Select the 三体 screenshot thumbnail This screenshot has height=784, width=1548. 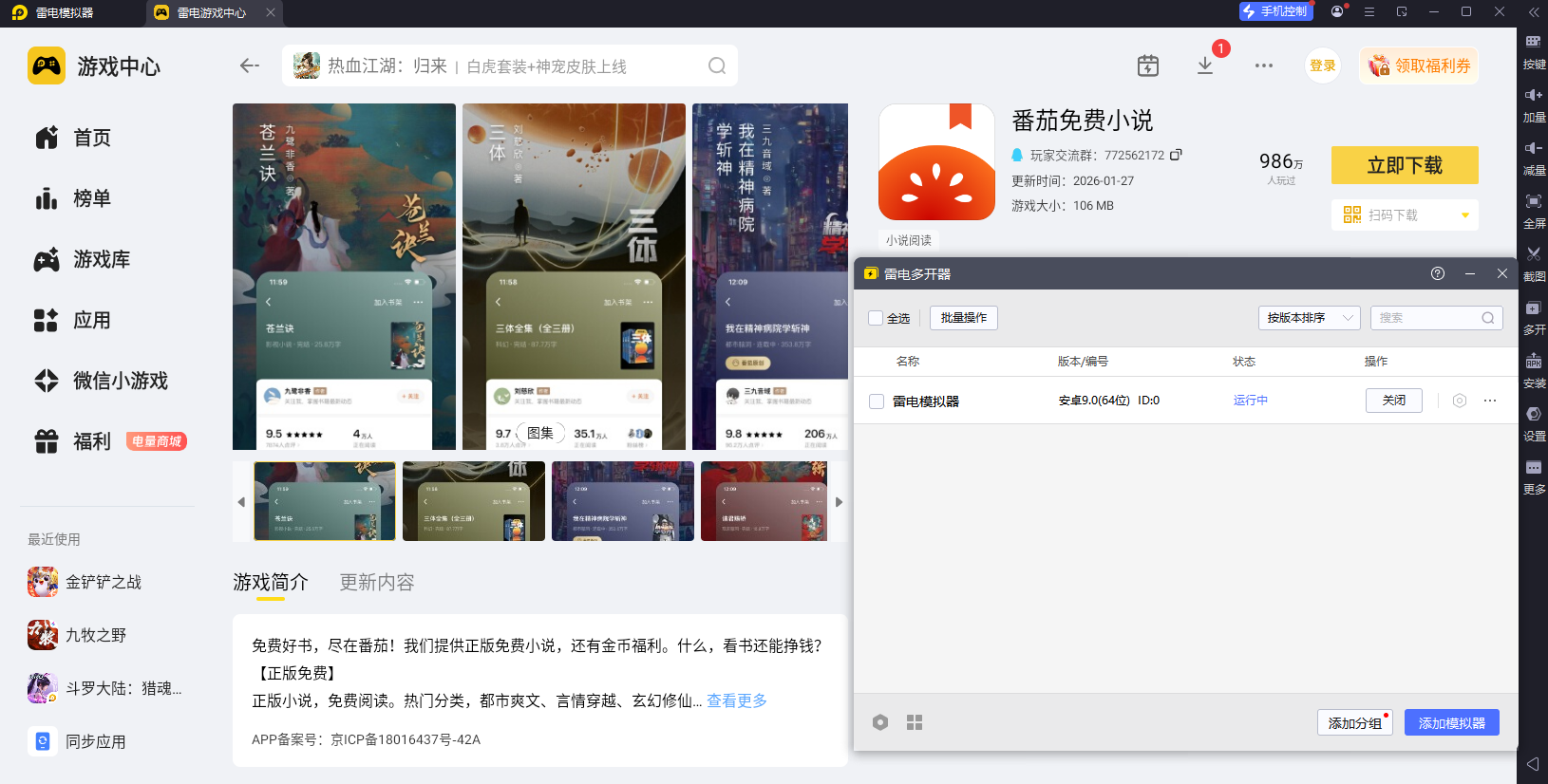tap(473, 501)
